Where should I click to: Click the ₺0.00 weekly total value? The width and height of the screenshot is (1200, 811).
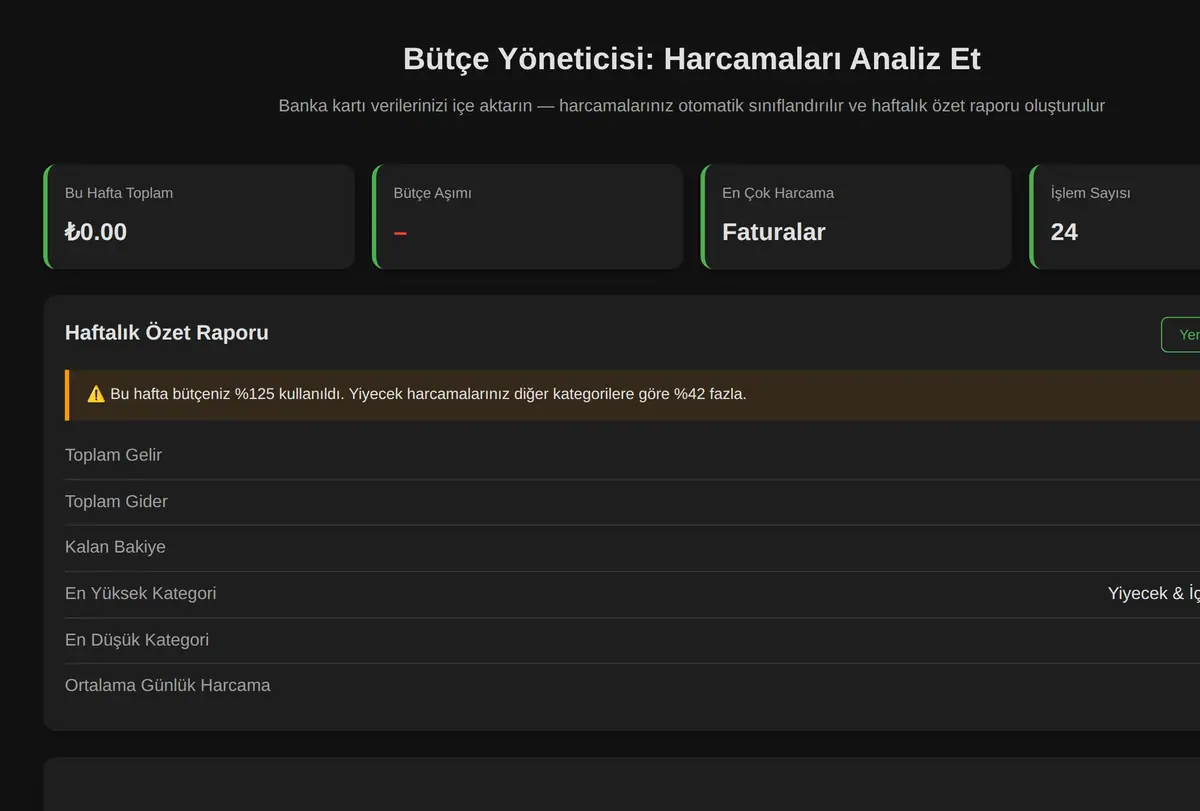96,232
